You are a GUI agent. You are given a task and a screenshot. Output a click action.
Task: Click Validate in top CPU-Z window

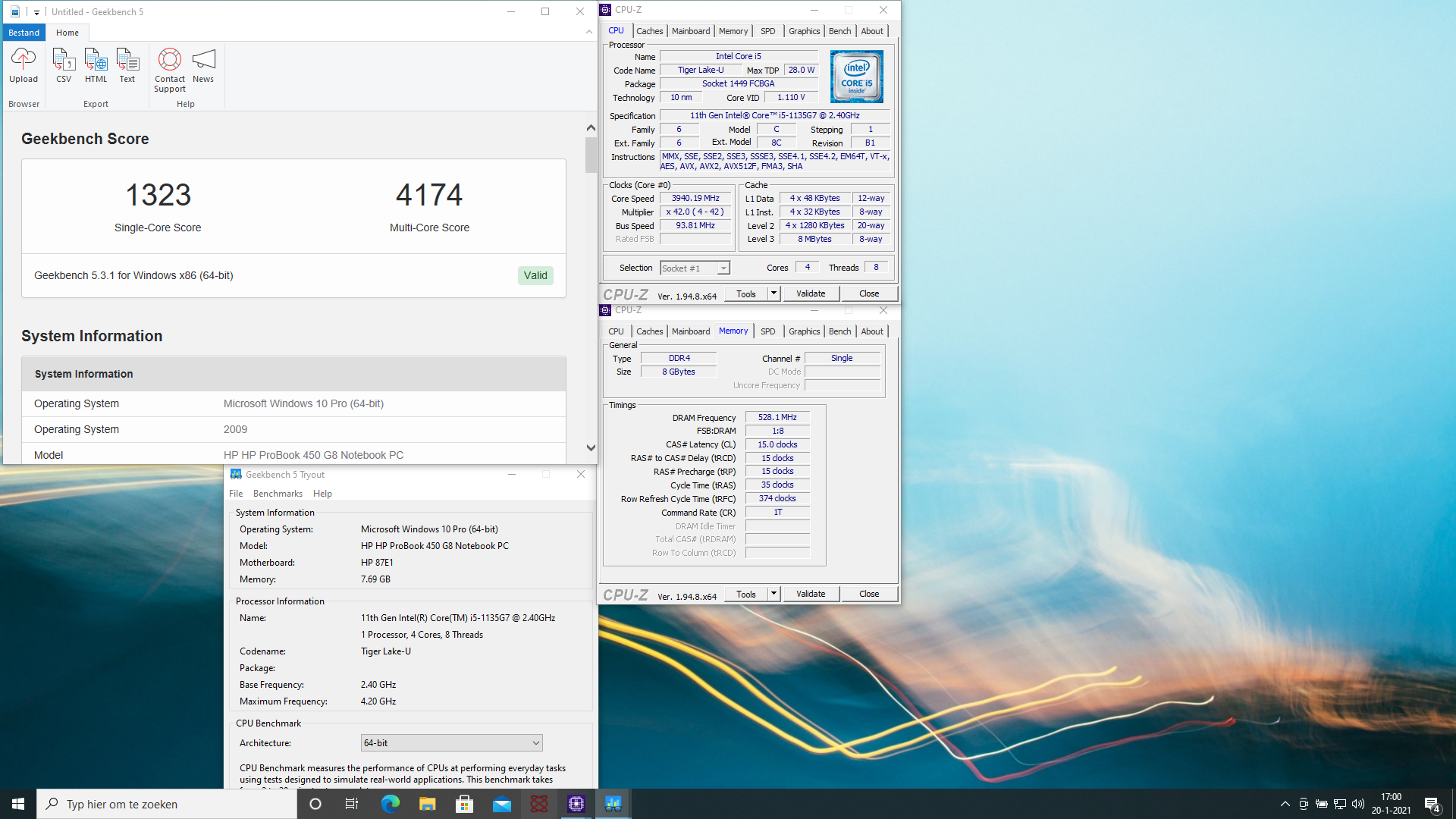click(x=811, y=294)
